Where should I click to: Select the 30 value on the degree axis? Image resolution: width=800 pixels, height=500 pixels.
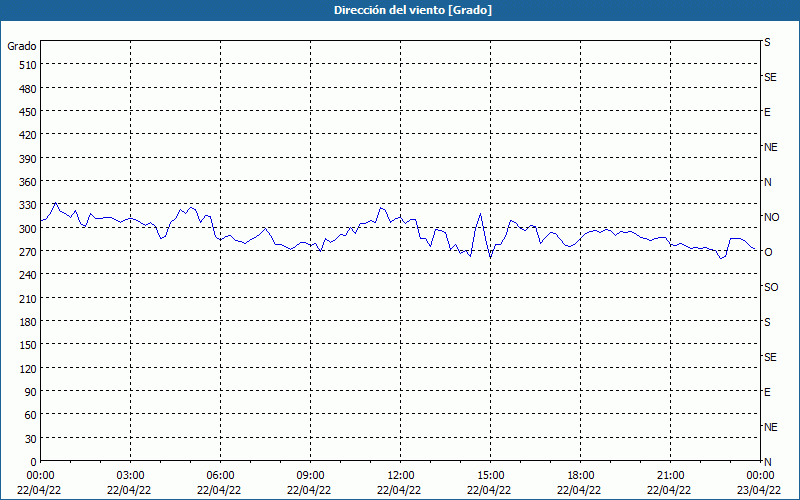tap(31, 439)
